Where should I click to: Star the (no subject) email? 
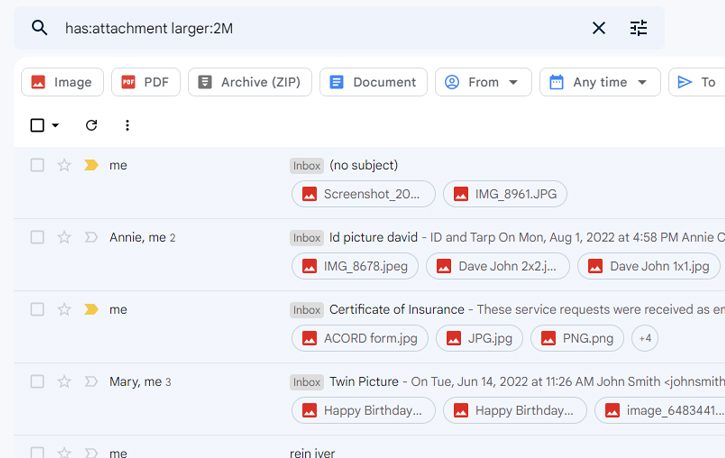tap(64, 165)
